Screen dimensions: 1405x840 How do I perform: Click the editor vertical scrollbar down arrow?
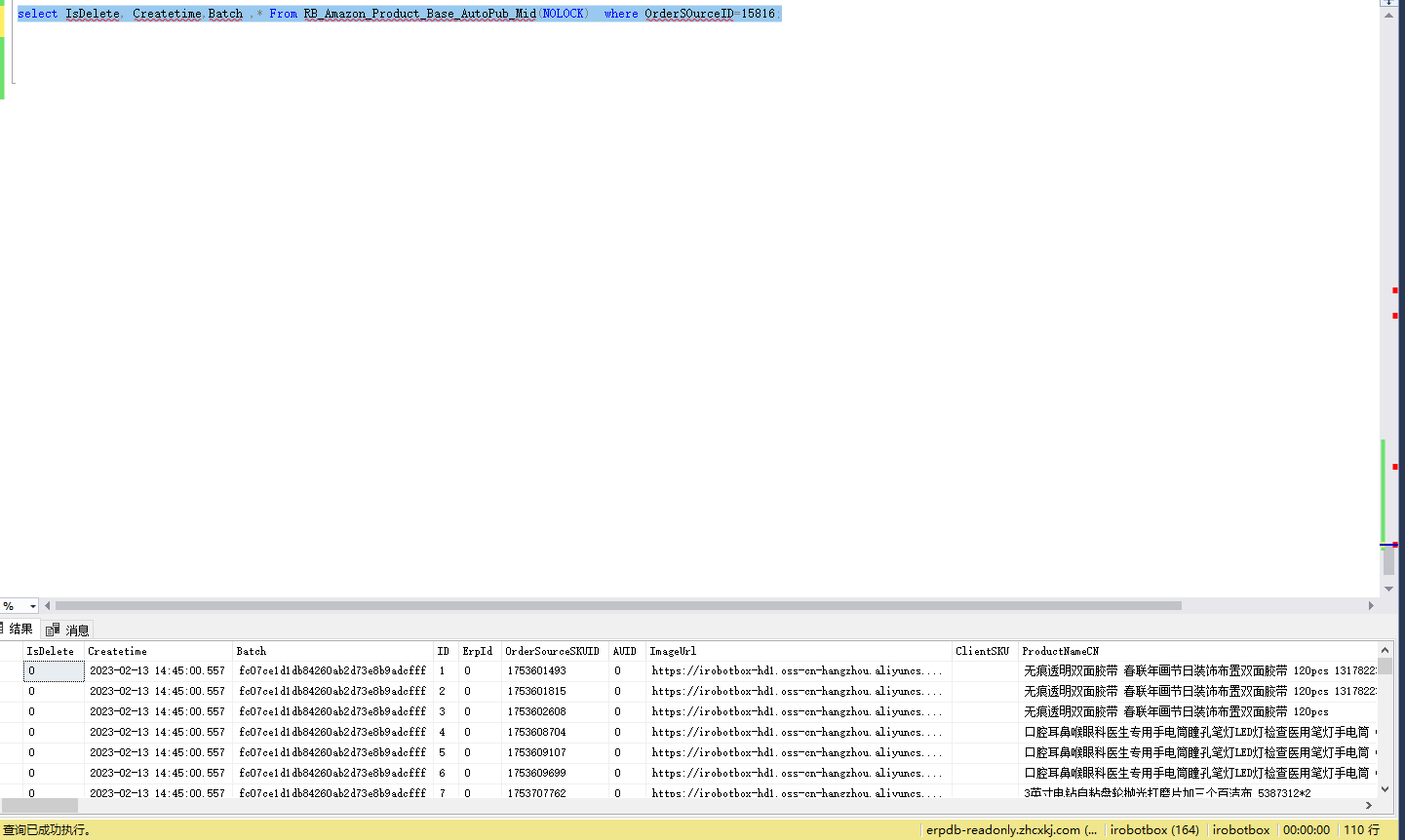pyautogui.click(x=1388, y=589)
